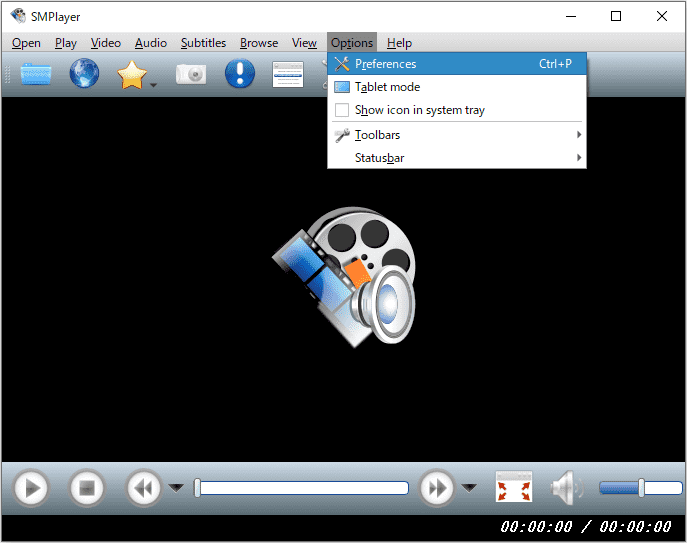Toggle fullscreen with the red arrows icon
Viewport: 687px width, 543px height.
[514, 488]
